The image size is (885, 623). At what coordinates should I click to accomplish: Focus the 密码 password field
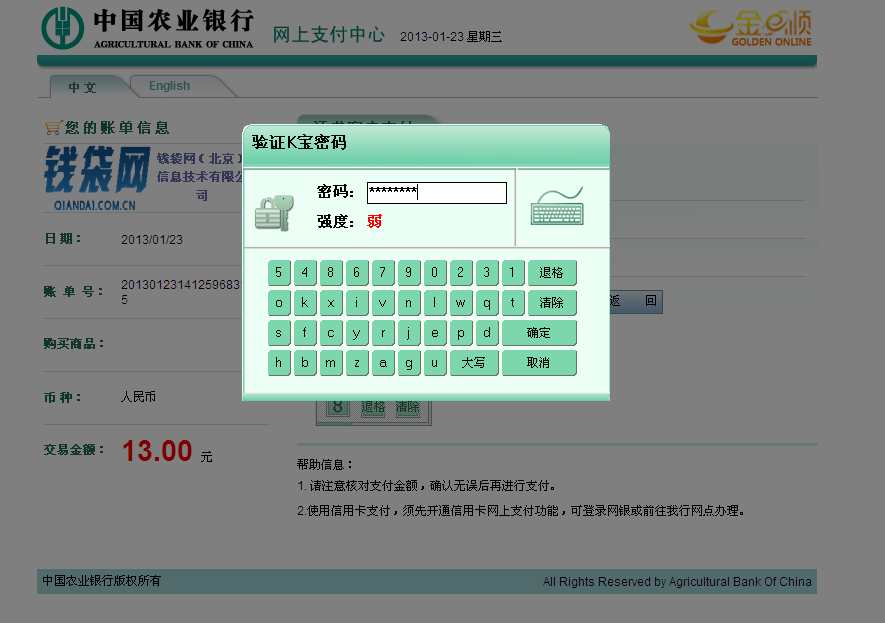pyautogui.click(x=436, y=192)
